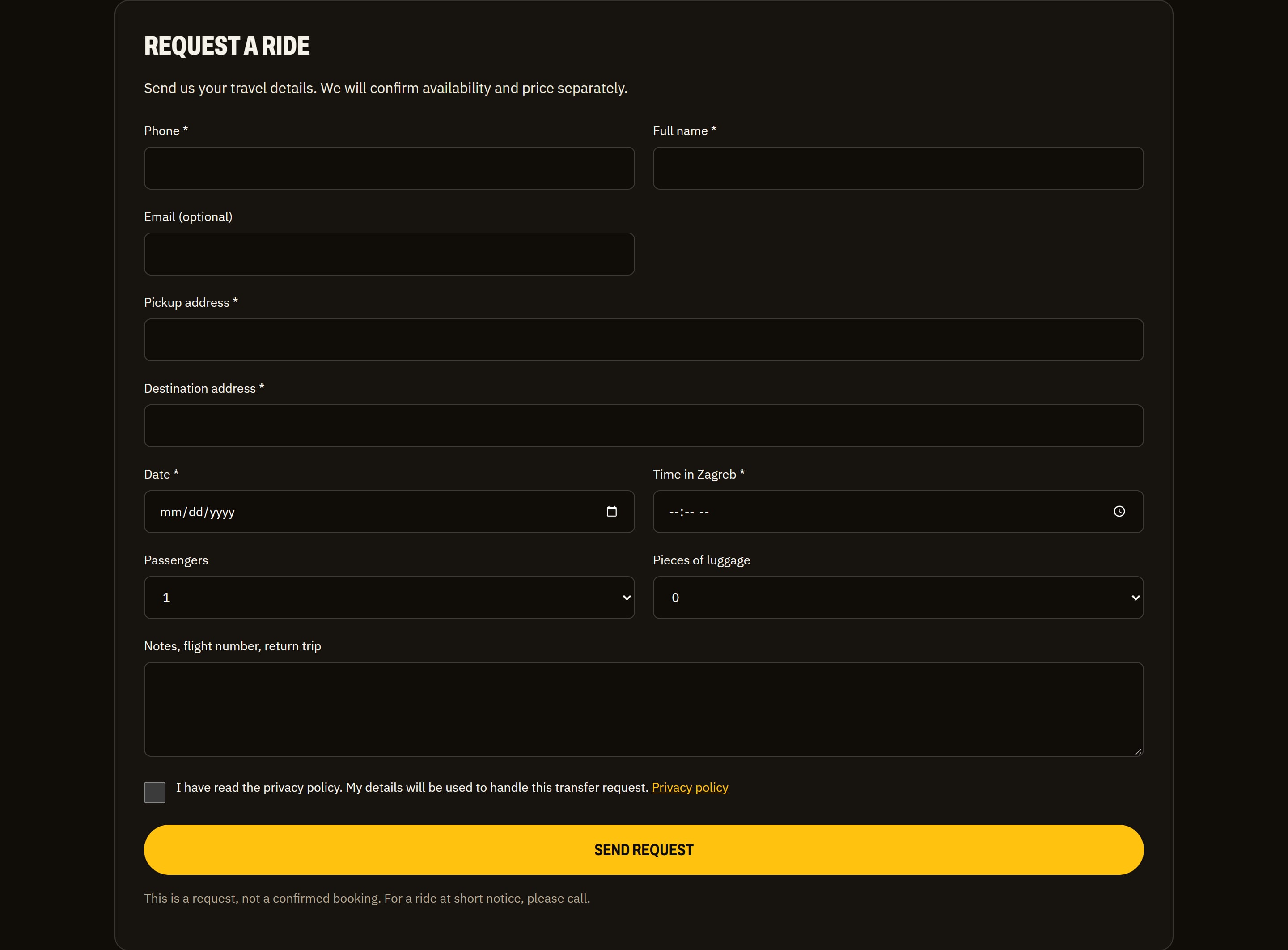The height and width of the screenshot is (950, 1288).
Task: Click the 'Passengers' label
Action: (x=176, y=560)
